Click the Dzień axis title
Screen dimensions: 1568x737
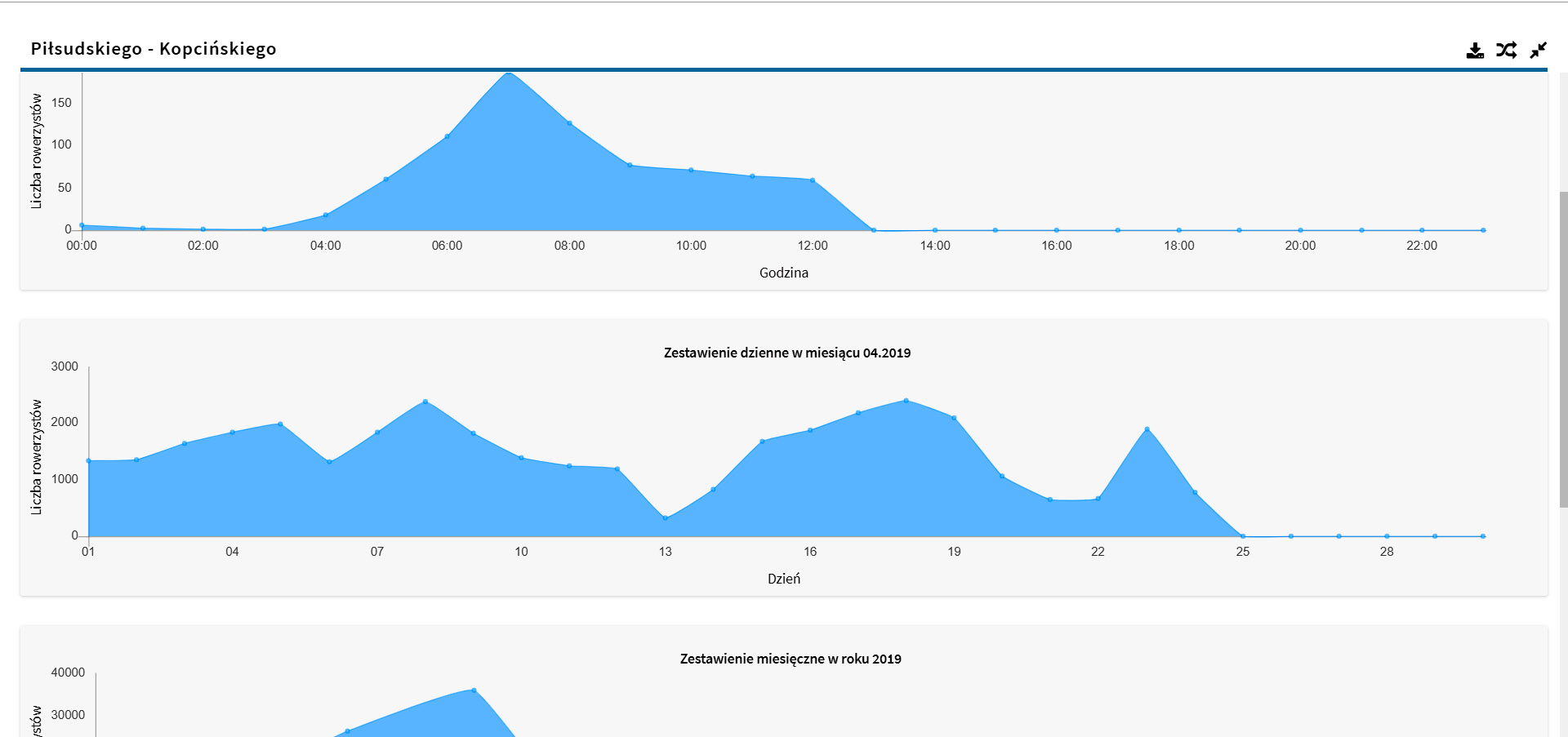point(784,579)
